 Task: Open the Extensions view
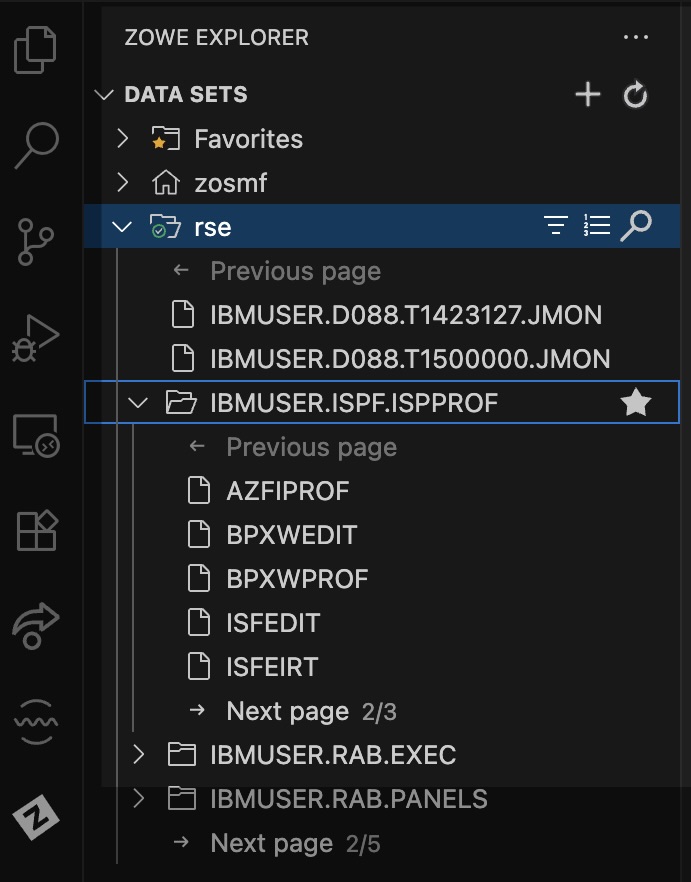click(x=36, y=530)
